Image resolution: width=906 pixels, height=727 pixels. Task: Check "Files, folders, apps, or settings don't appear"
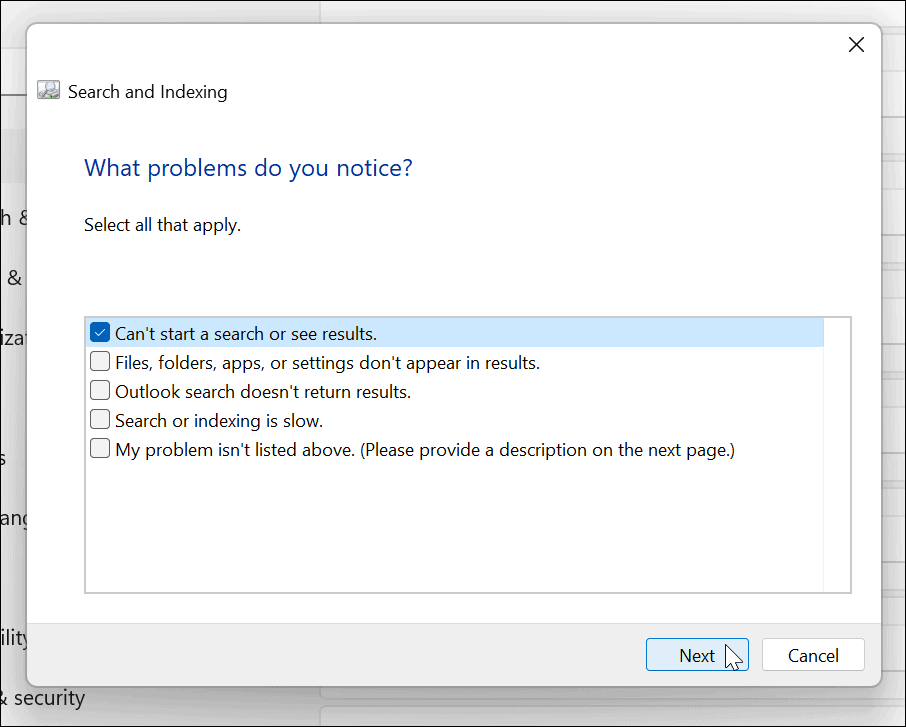click(x=100, y=362)
